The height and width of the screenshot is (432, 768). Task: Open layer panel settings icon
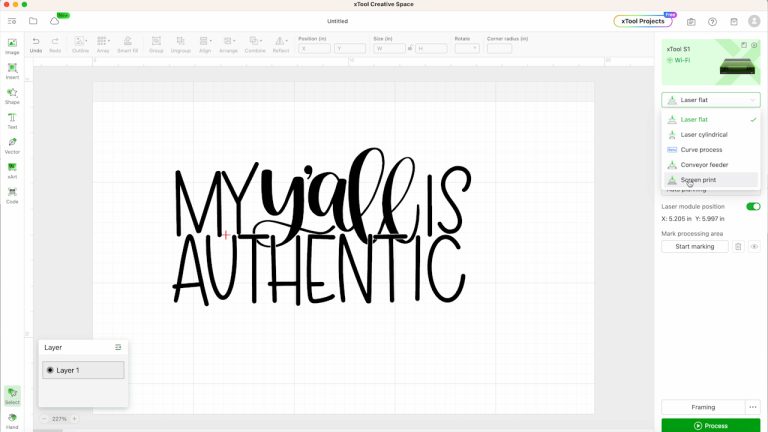(x=118, y=347)
